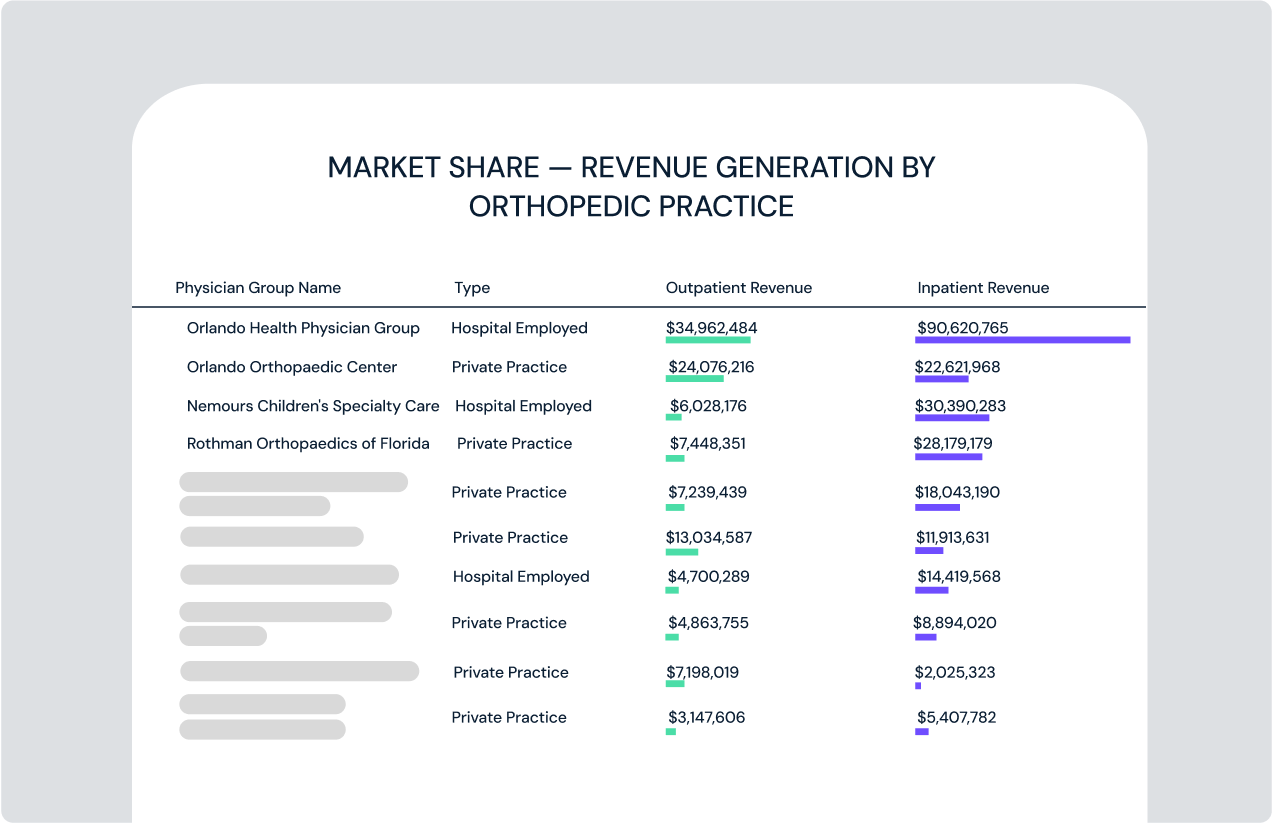The width and height of the screenshot is (1272, 826).
Task: Select the Hospital Employed label for Nemours
Action: click(x=523, y=406)
